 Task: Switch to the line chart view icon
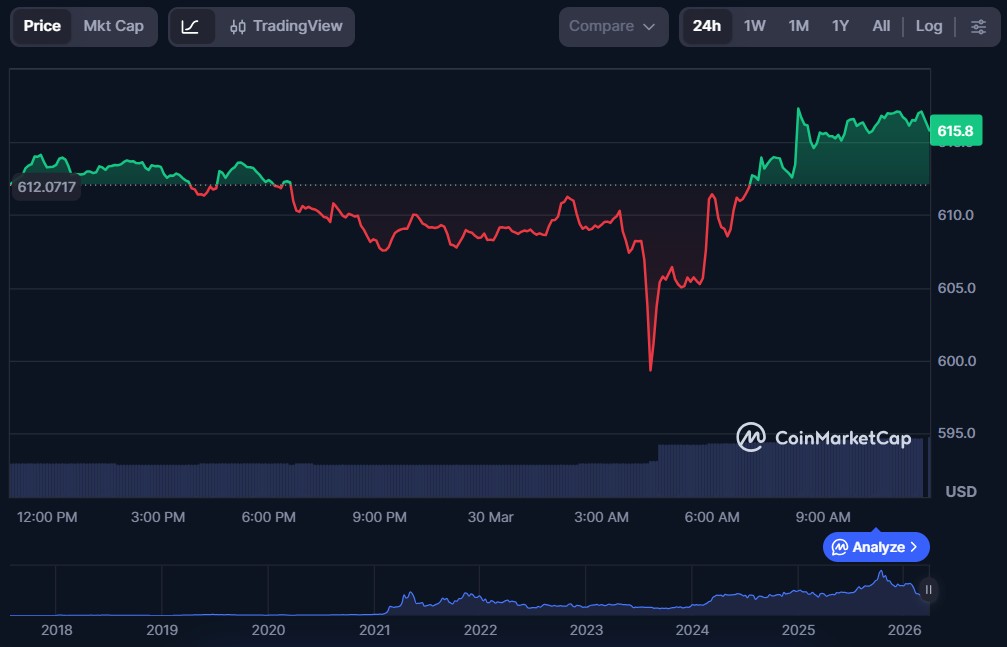[x=190, y=26]
